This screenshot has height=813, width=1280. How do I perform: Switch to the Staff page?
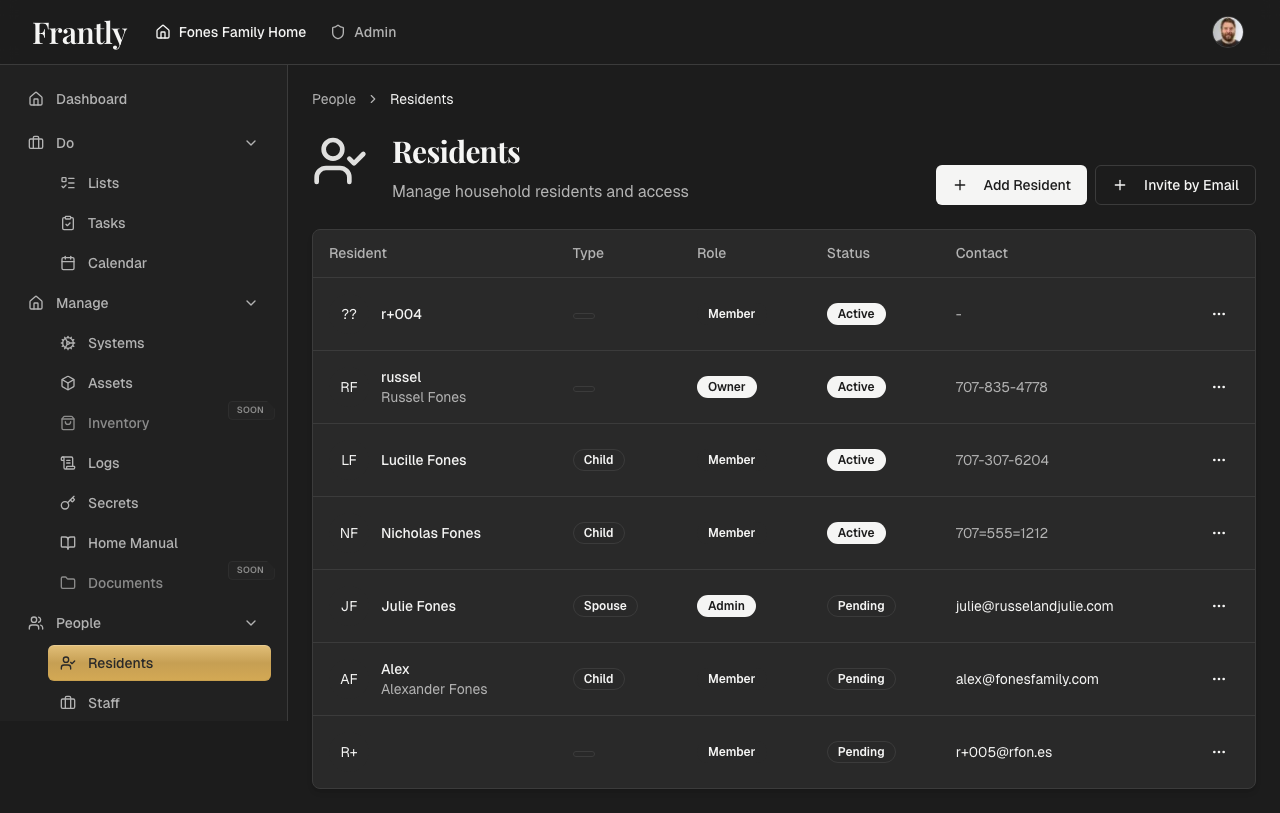click(103, 703)
